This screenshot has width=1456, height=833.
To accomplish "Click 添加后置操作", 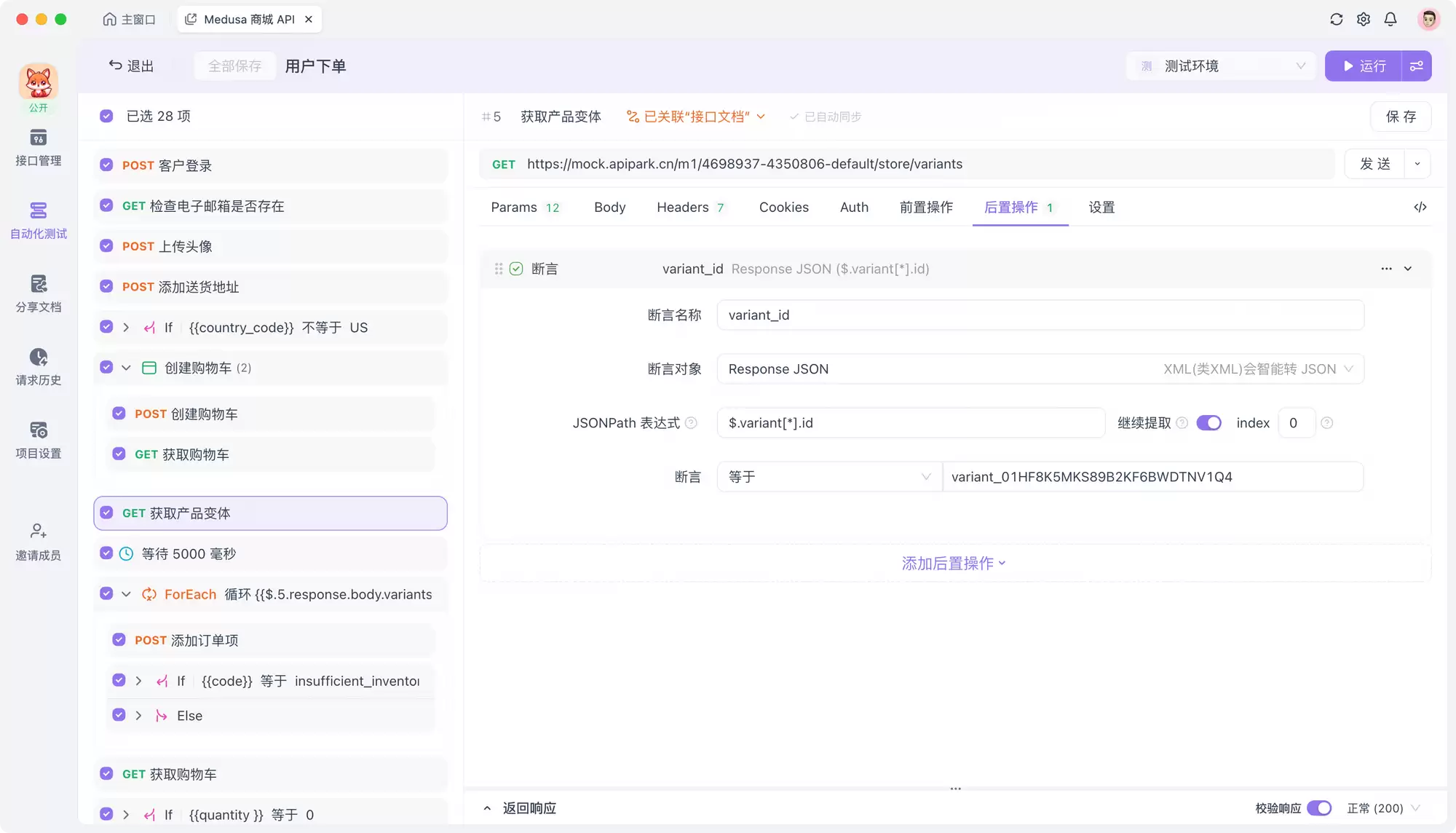I will 954,563.
